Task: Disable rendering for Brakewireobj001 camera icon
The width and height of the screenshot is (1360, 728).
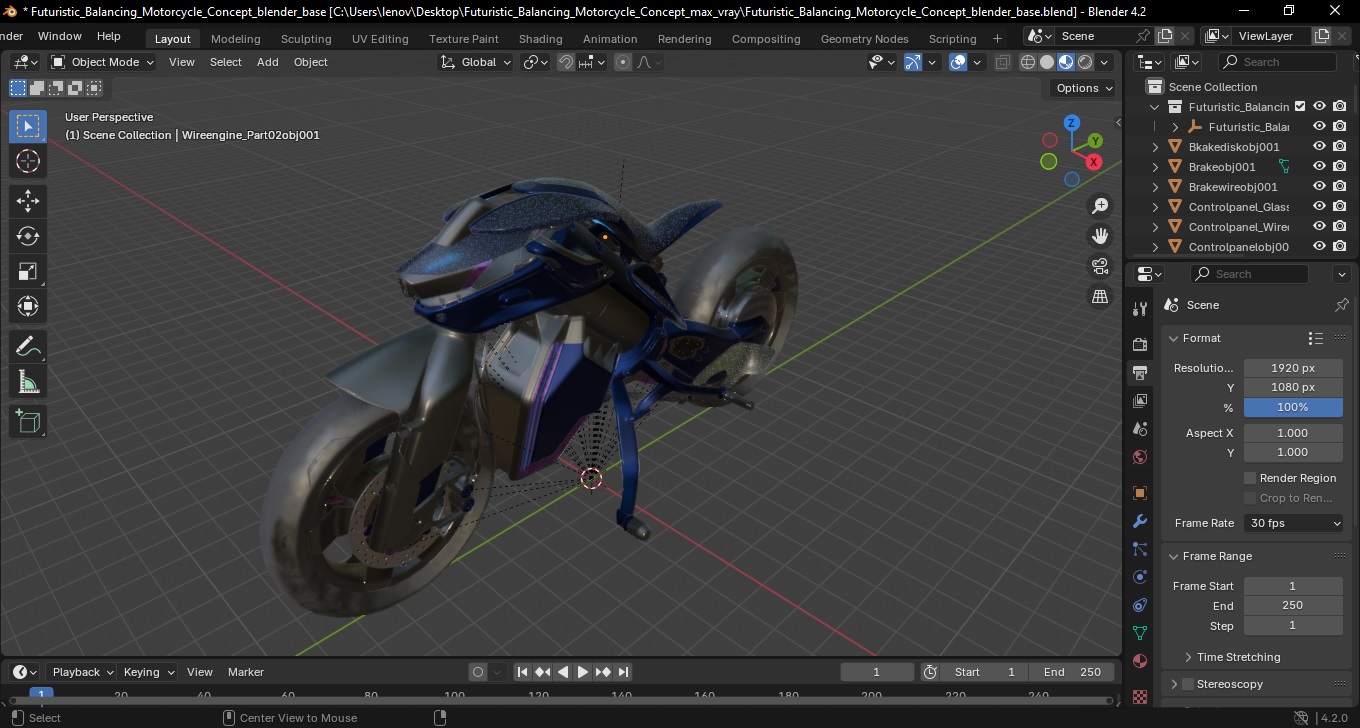Action: (1340, 187)
